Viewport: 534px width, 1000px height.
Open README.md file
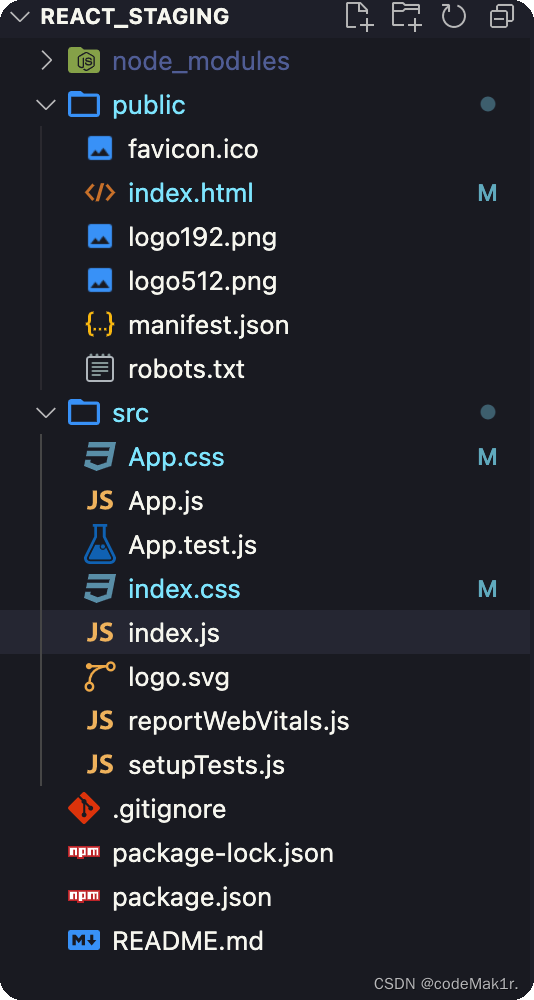[188, 941]
